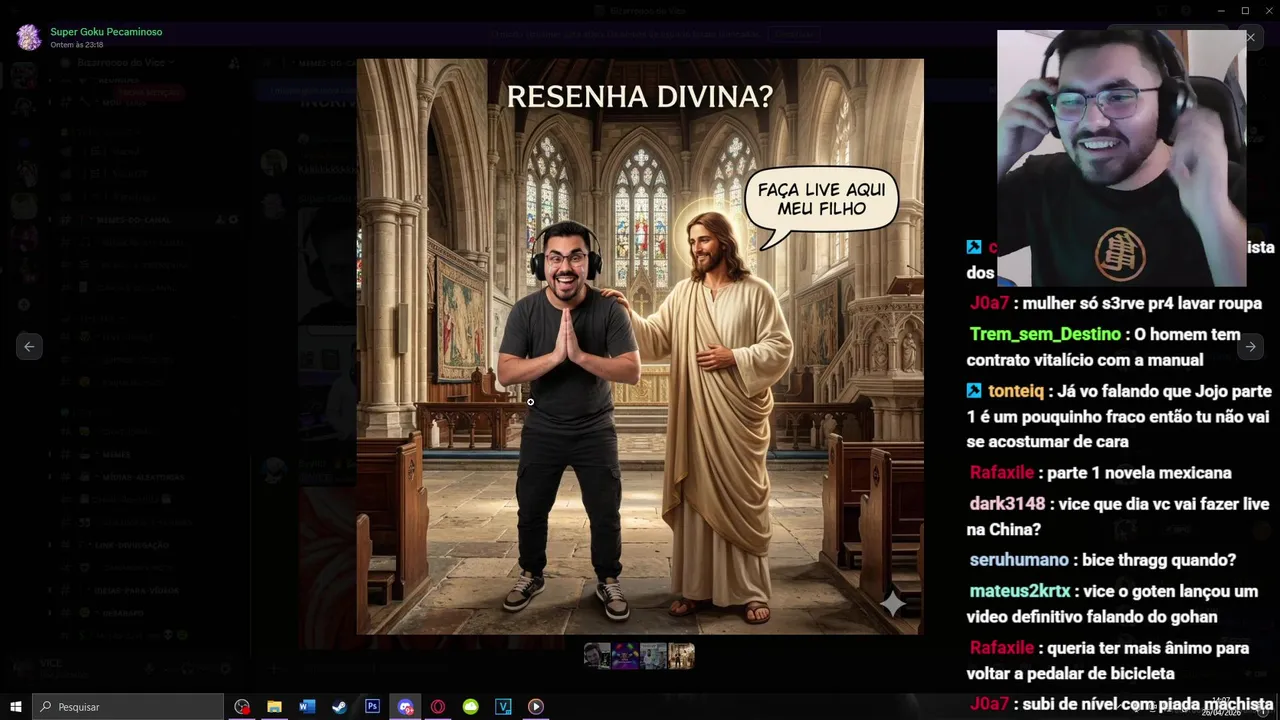Go to the next image in the viewer

[x=1250, y=347]
